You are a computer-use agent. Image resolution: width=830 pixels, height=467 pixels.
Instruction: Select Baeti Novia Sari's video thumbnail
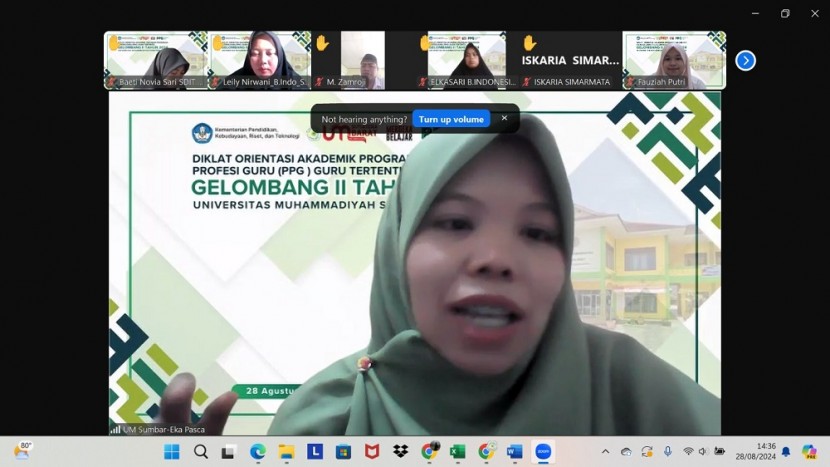[x=156, y=60]
